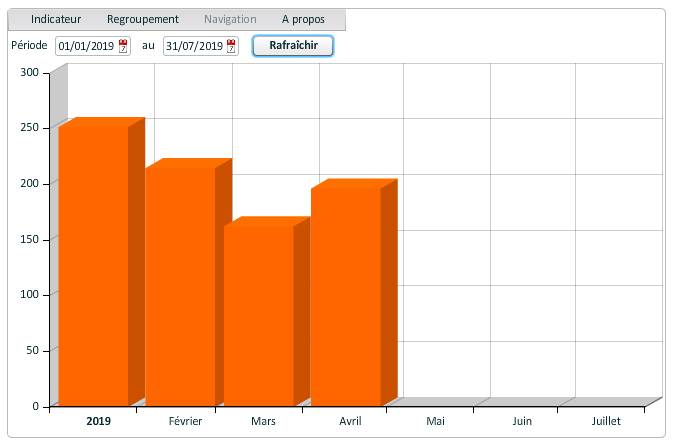Click the 200 value on the y-axis
Image resolution: width=673 pixels, height=445 pixels.
click(29, 183)
